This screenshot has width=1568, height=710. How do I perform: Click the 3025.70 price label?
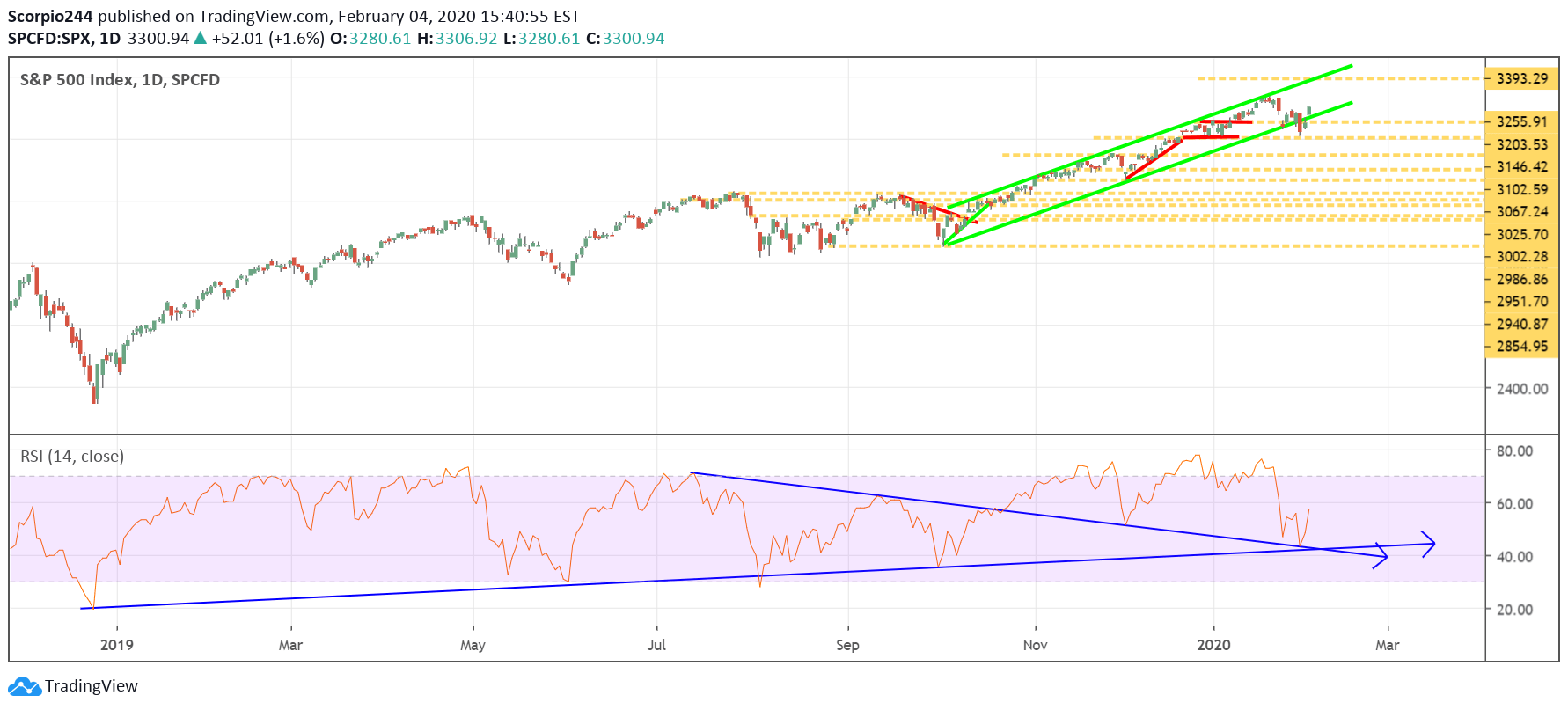tap(1521, 234)
